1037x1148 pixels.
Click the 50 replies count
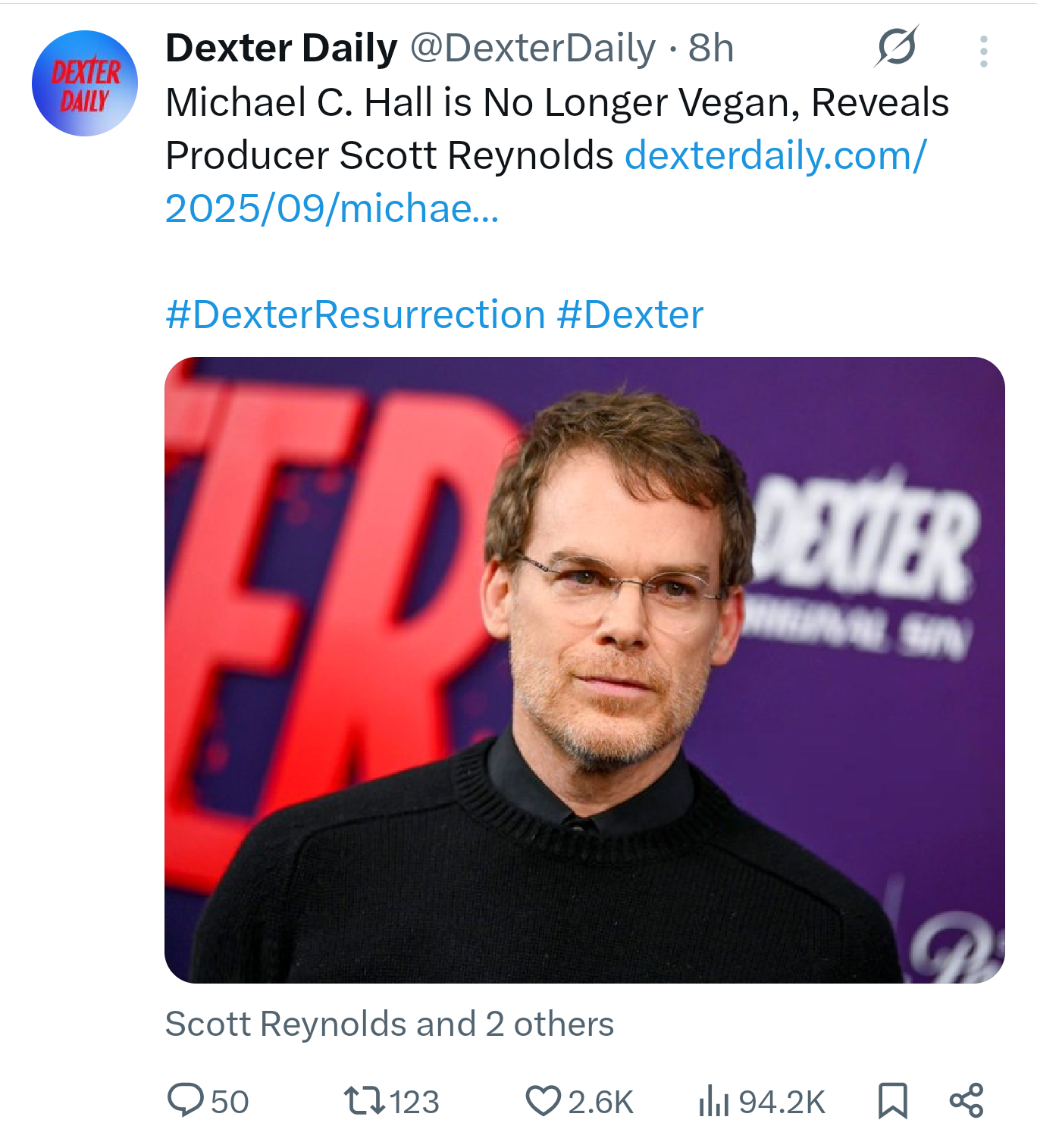click(x=230, y=1102)
